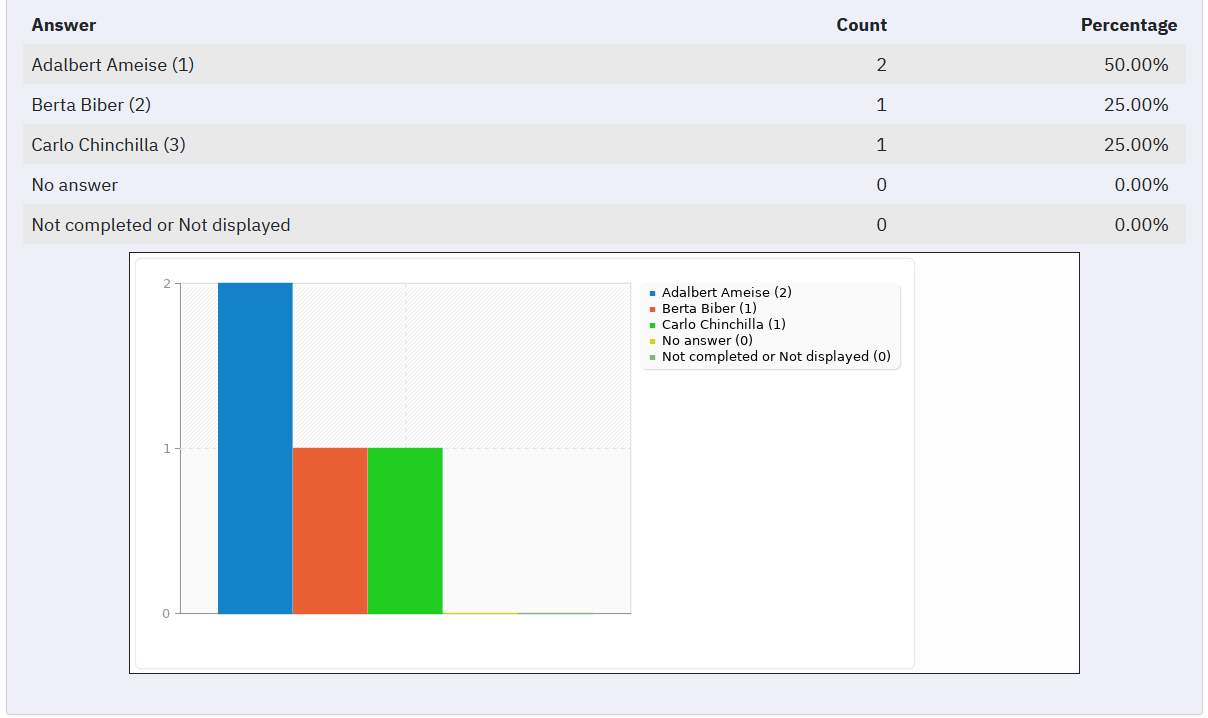Click the 0.00% cell in No answer row
1208x718 pixels.
click(1141, 185)
